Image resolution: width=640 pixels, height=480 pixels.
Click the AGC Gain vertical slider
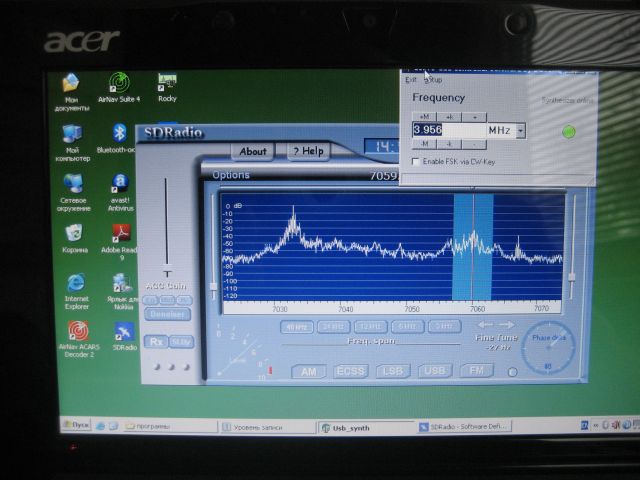[167, 227]
